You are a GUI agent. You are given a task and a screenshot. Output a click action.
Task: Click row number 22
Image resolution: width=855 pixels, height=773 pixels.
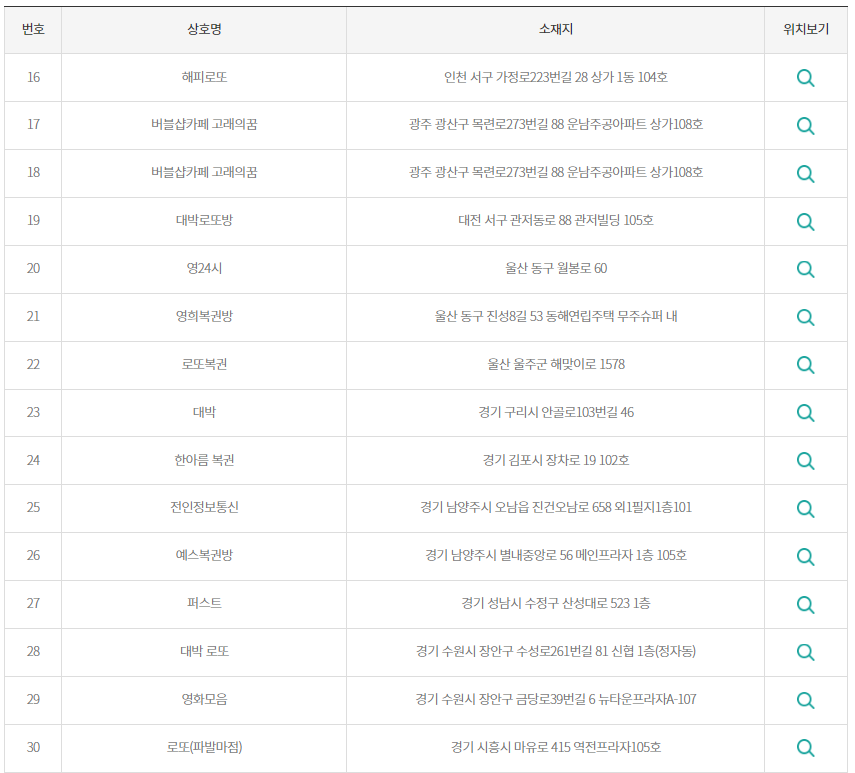[x=33, y=364]
